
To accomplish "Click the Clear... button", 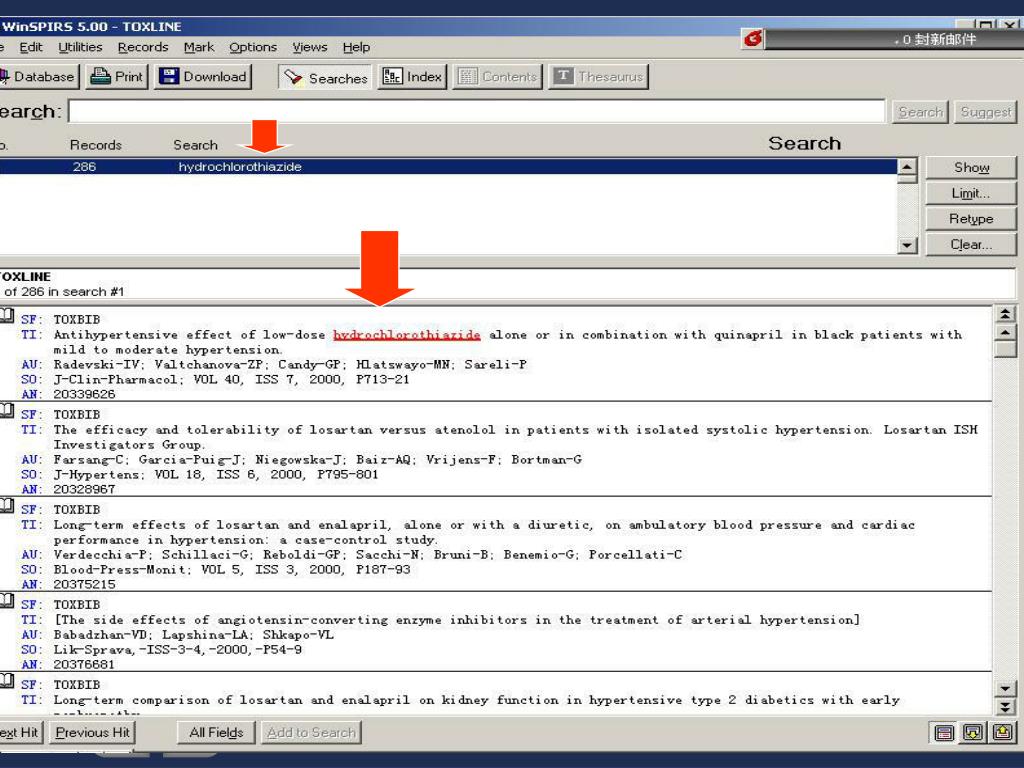I will [x=971, y=244].
